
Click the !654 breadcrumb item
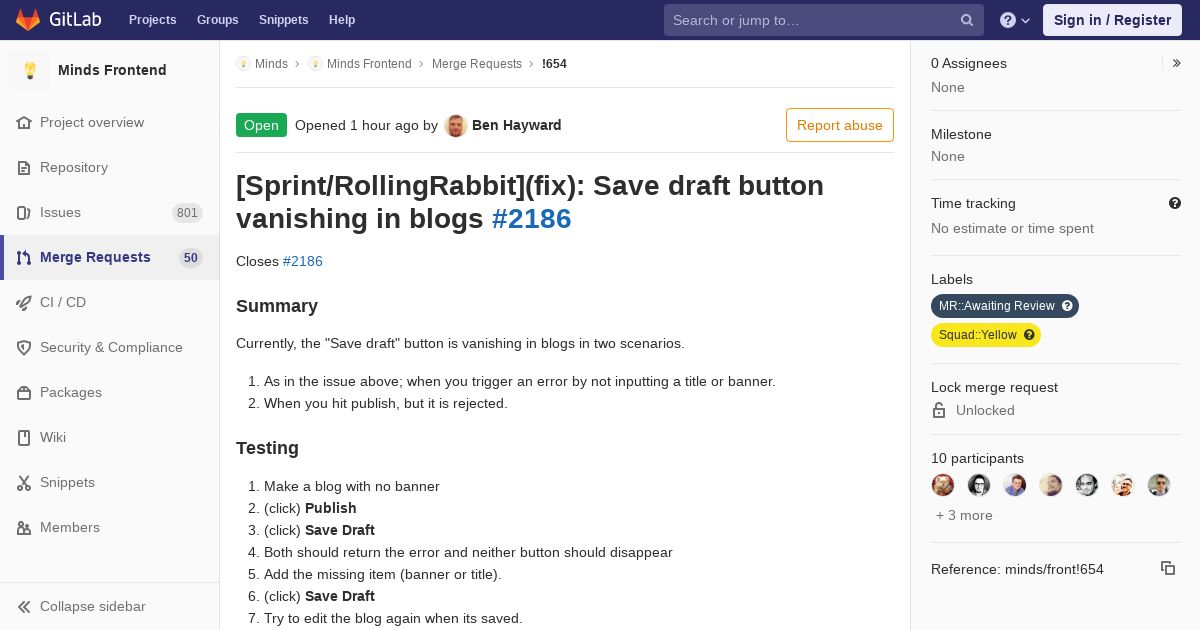(554, 64)
